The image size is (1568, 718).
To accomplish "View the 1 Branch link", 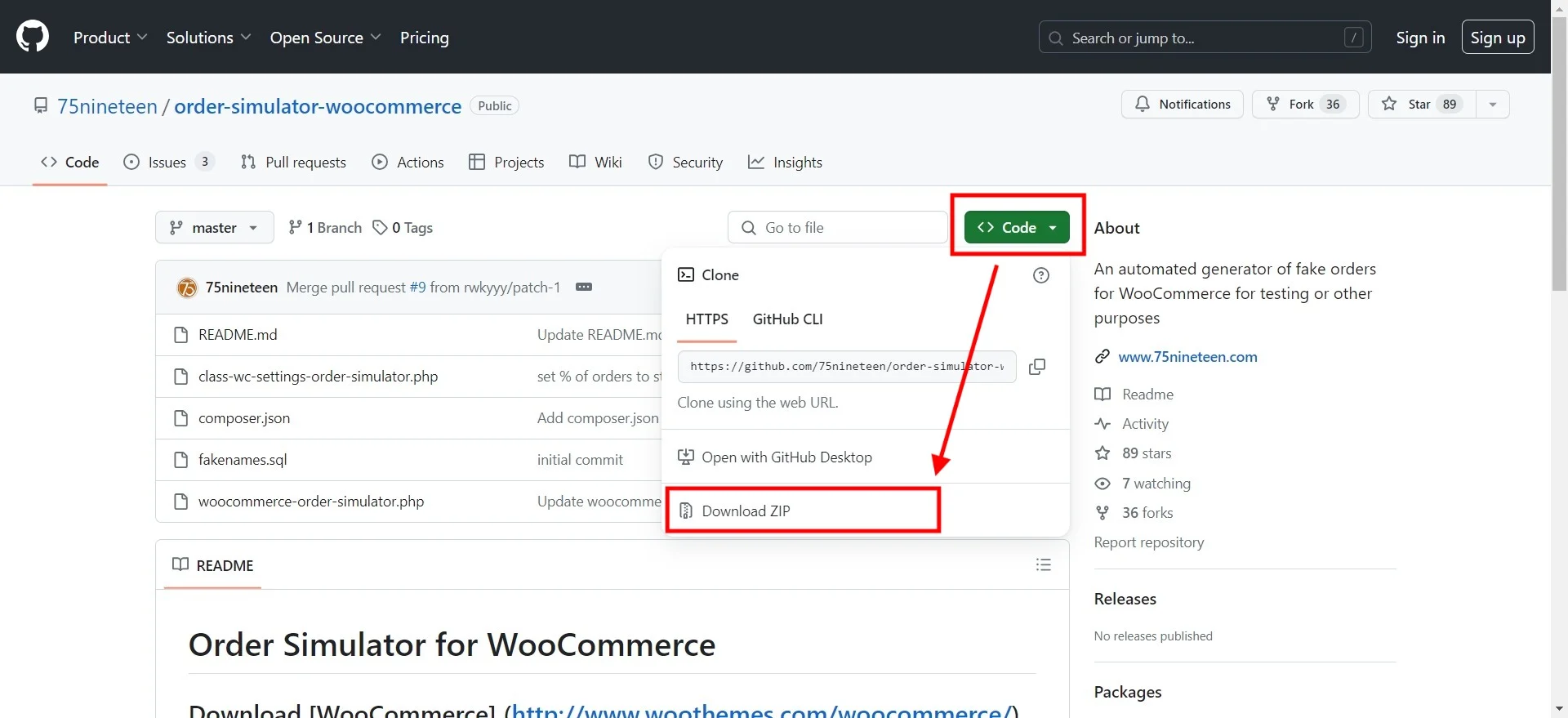I will 325,228.
